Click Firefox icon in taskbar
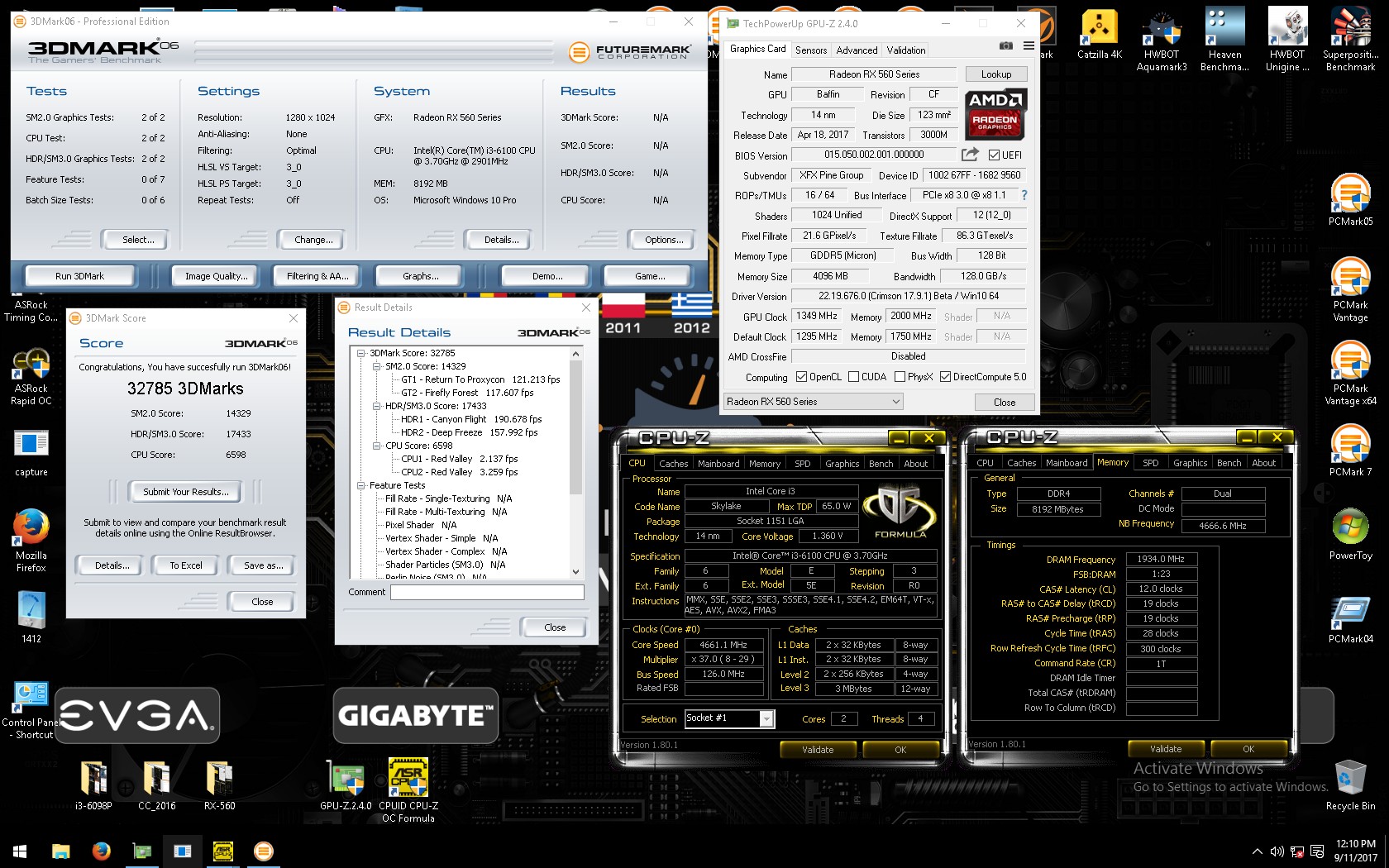 tap(101, 851)
